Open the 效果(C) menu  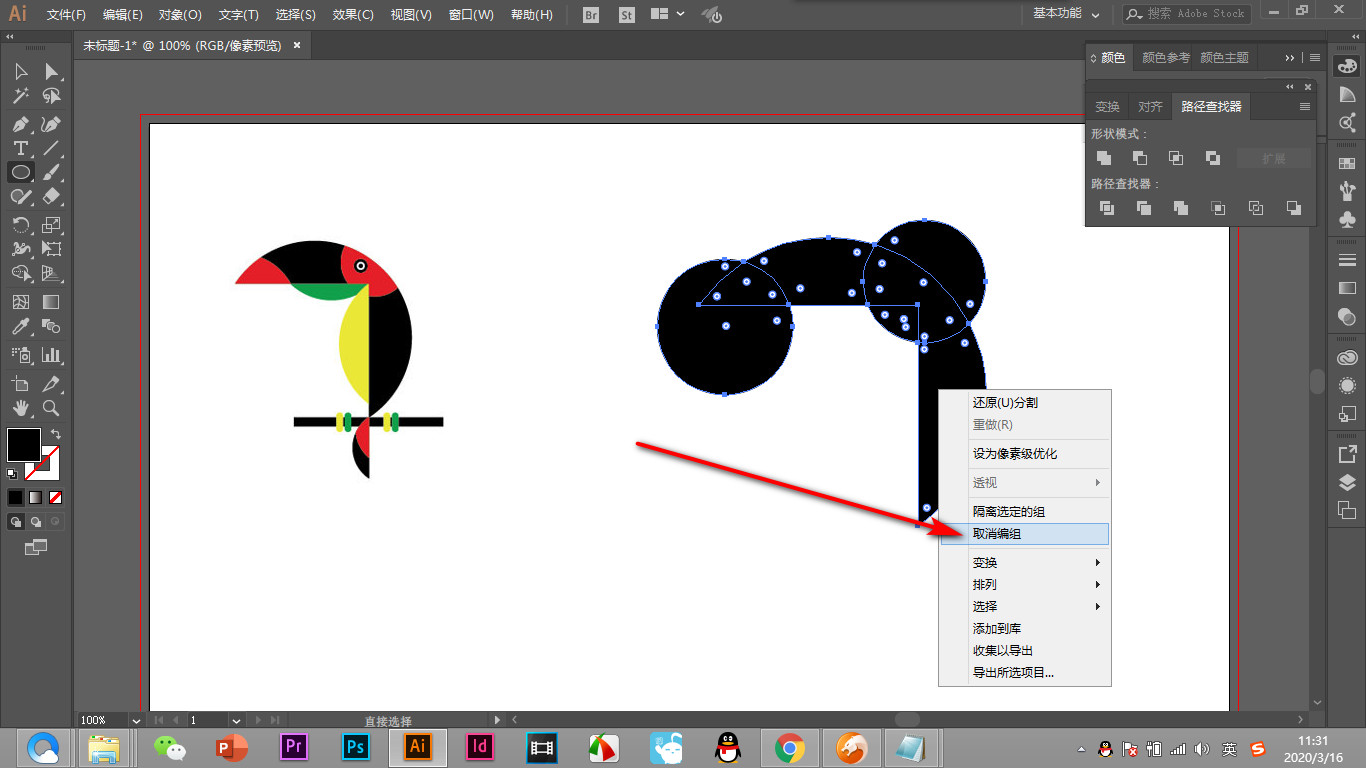pyautogui.click(x=353, y=15)
